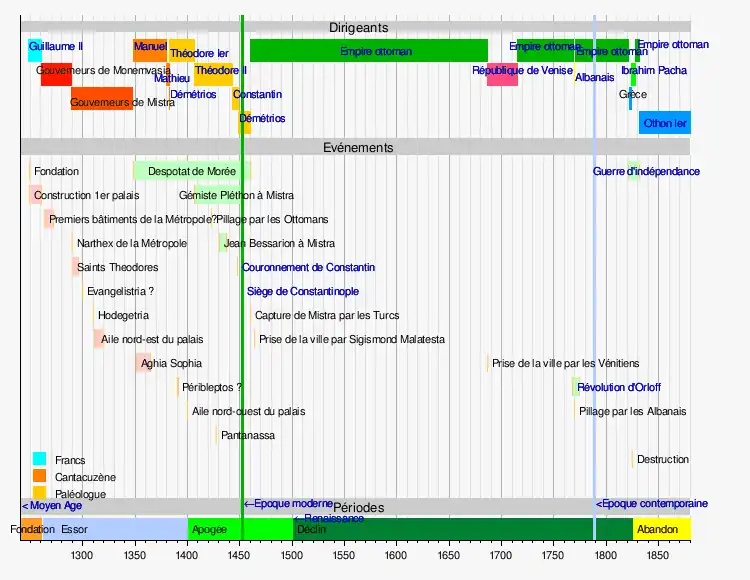Follow the République de Venise link
Viewport: 750px width, 580px height.
(522, 71)
